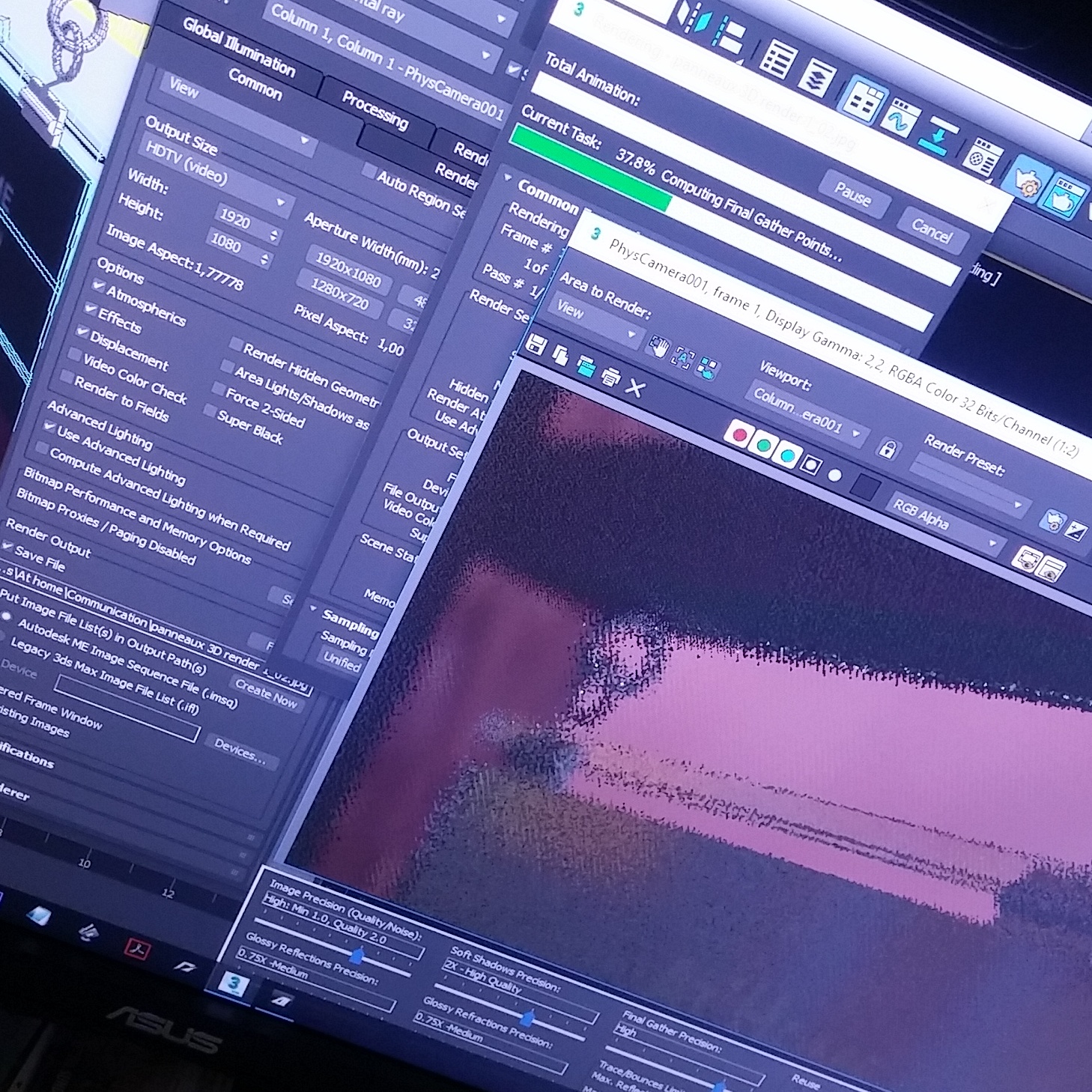The width and height of the screenshot is (1092, 1092).
Task: Open Area to Render dropdown in frame window
Action: click(x=595, y=319)
